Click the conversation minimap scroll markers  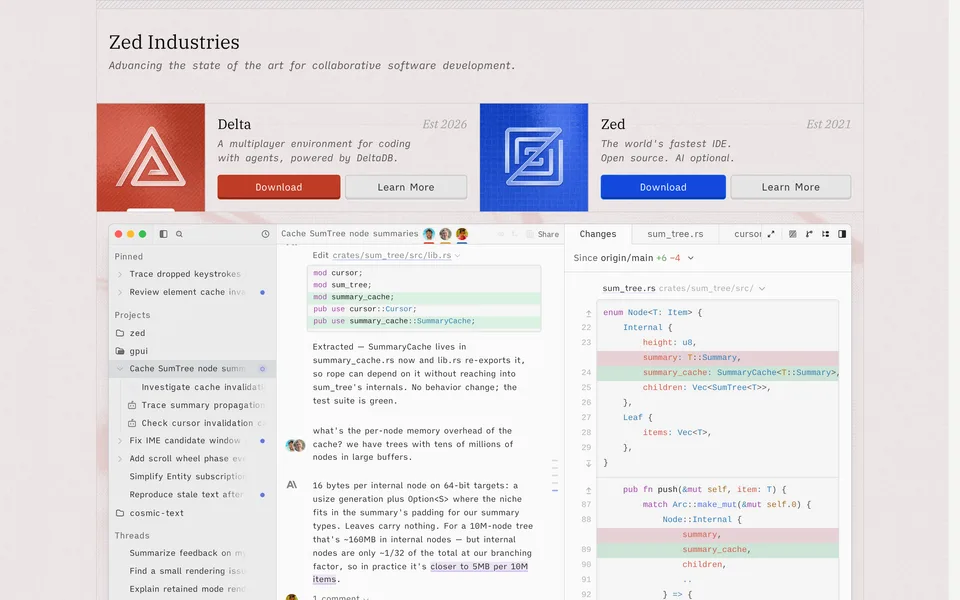[x=555, y=476]
